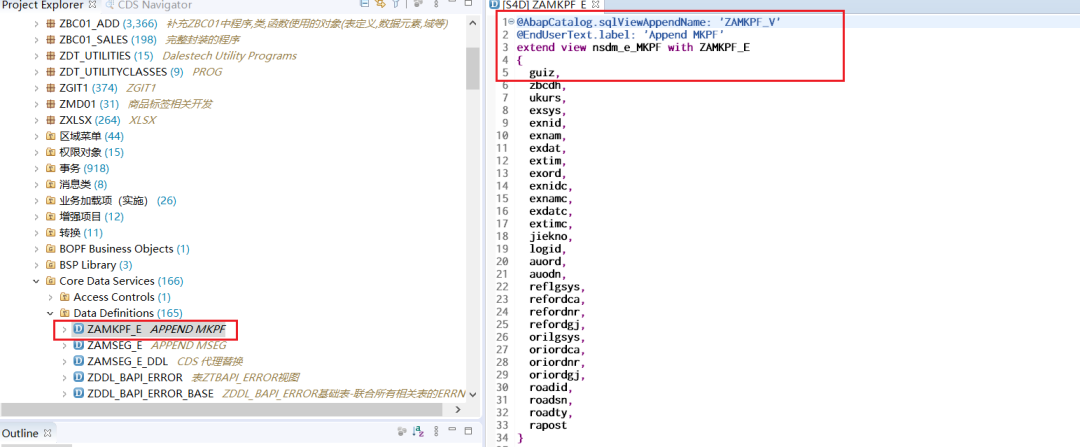Image resolution: width=1080 pixels, height=447 pixels.
Task: Select the Outline view tab
Action: [x=21, y=433]
